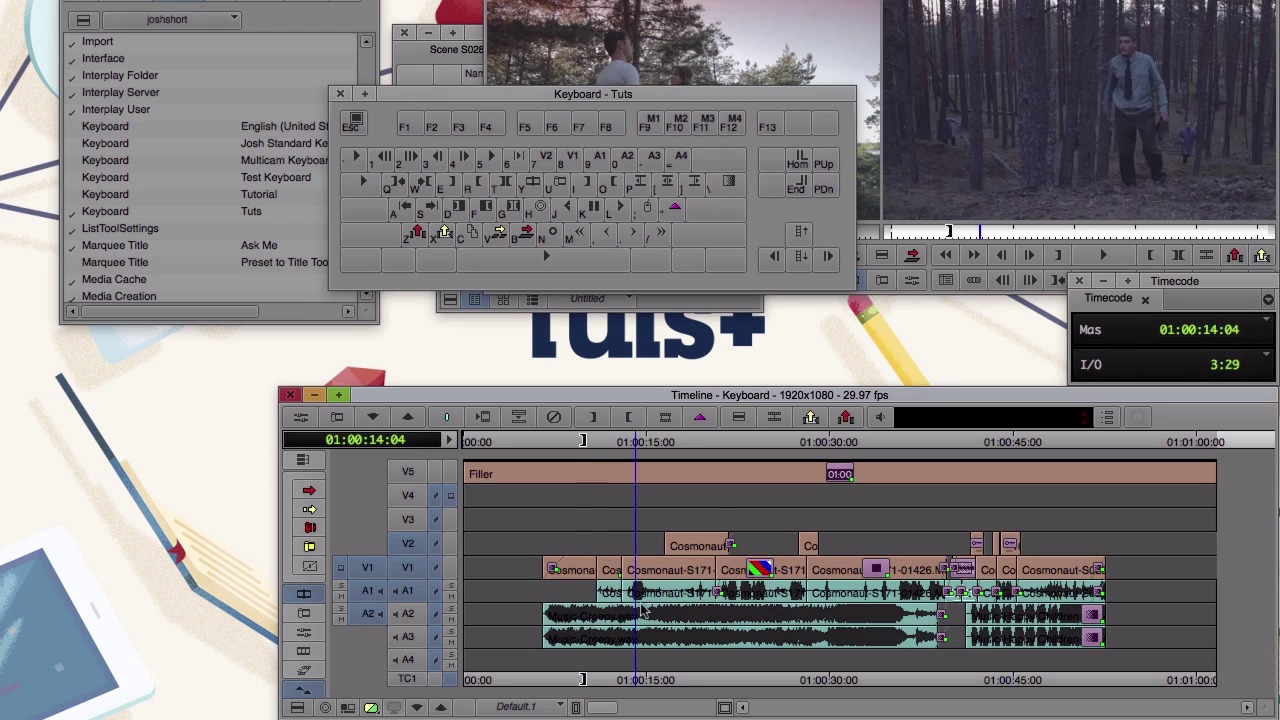Select the red Overwrite Trim tool in timeline palette

pos(309,528)
